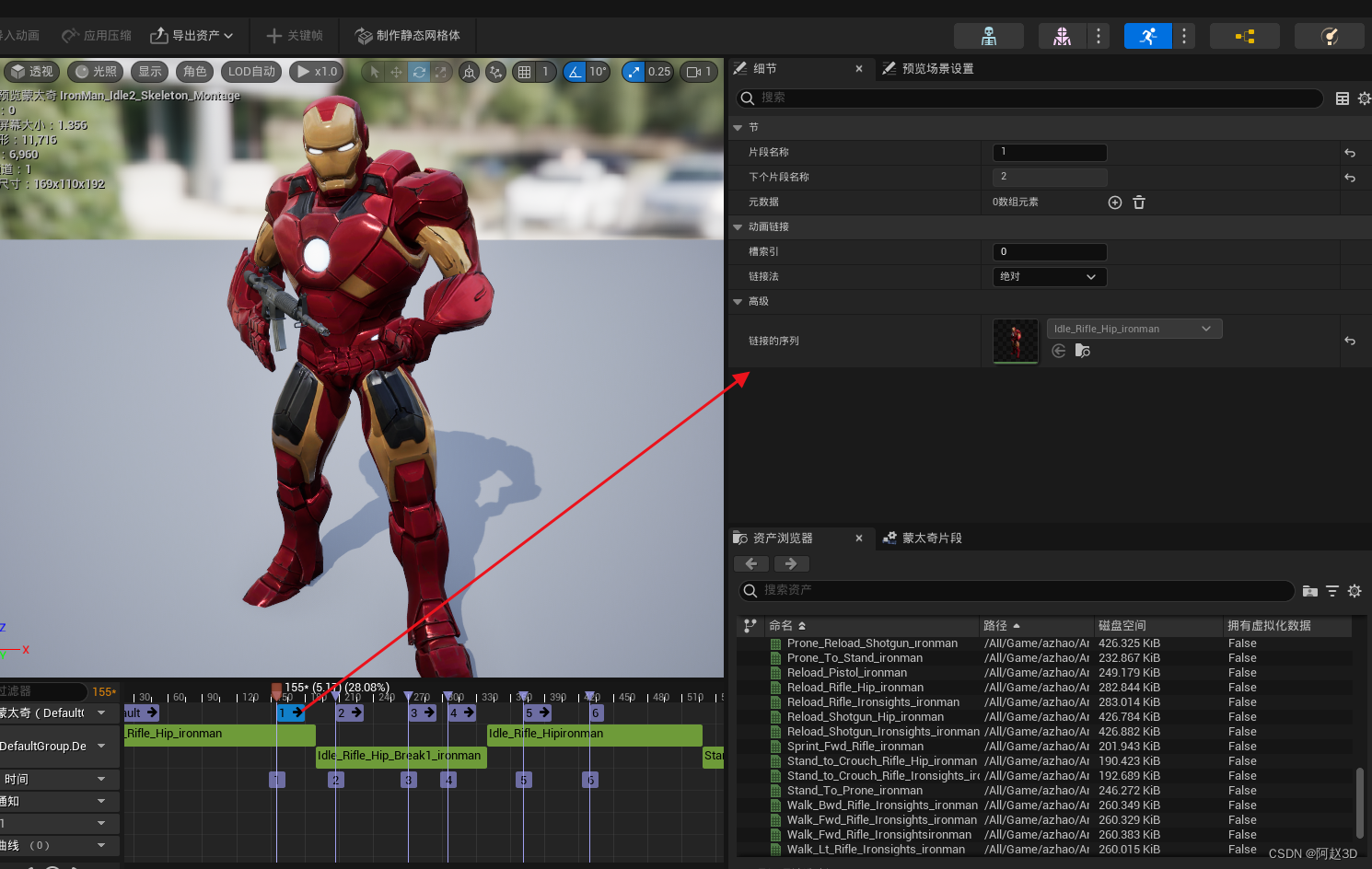
Task: Go back in asset browser history
Action: coord(751,563)
